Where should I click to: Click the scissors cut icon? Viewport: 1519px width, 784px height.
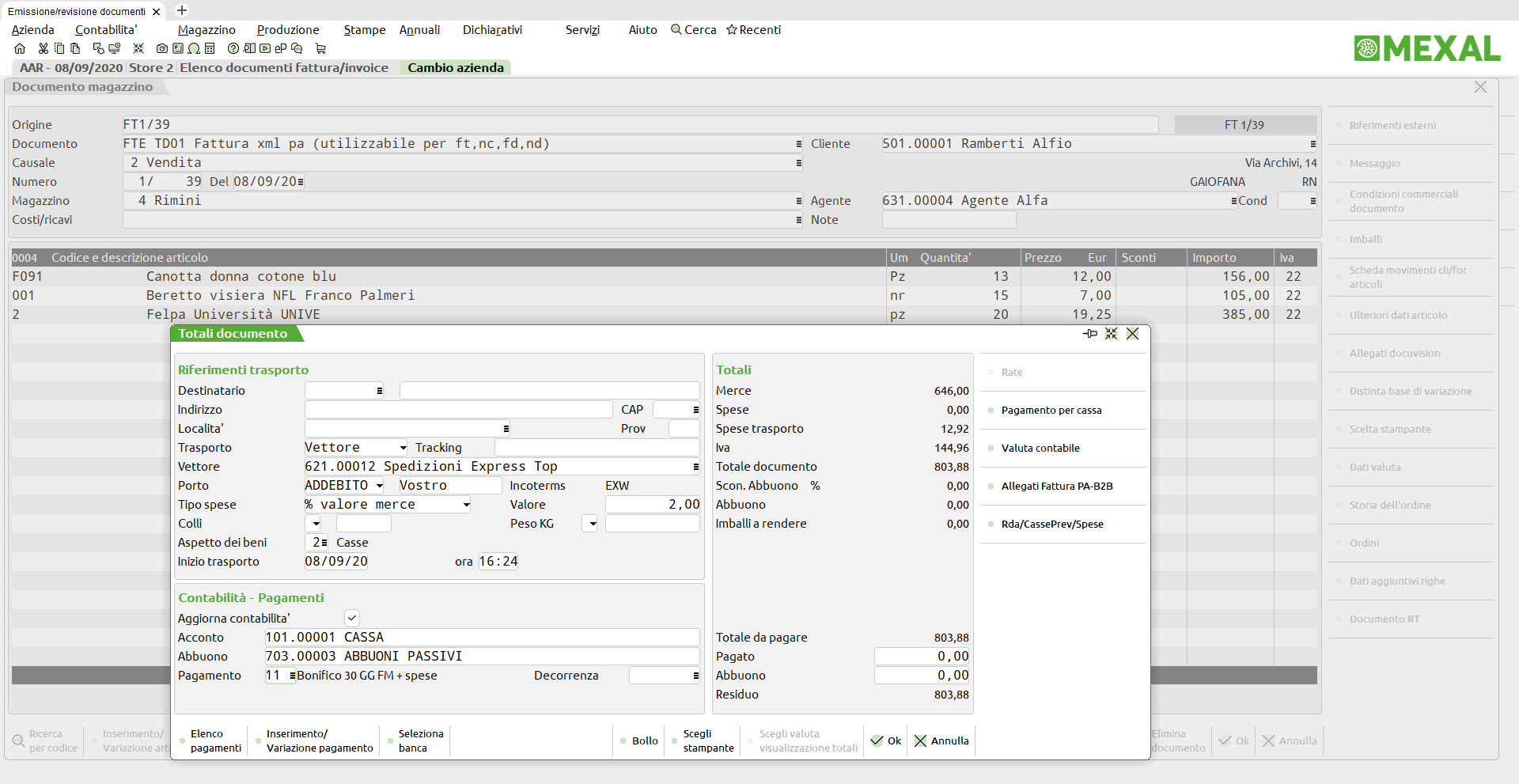pyautogui.click(x=43, y=48)
